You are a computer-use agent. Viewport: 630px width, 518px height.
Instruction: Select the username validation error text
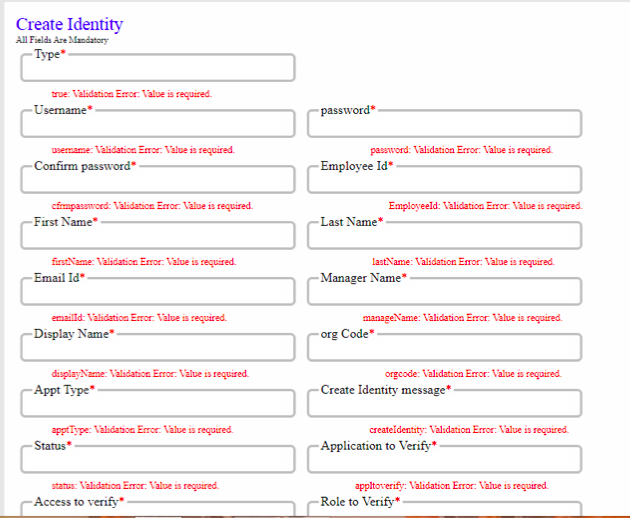pyautogui.click(x=143, y=149)
